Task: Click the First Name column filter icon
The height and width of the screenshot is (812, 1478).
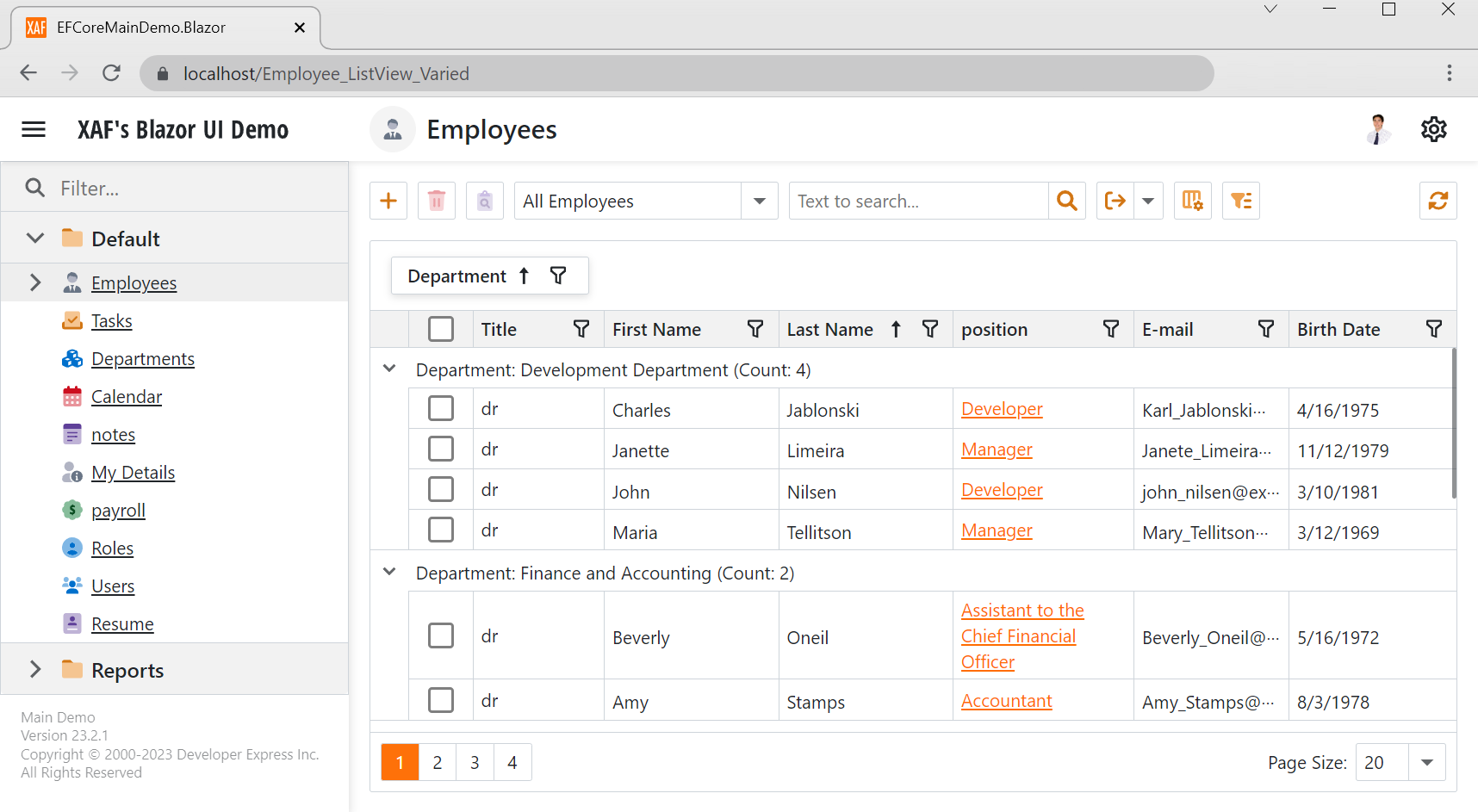Action: 755,329
